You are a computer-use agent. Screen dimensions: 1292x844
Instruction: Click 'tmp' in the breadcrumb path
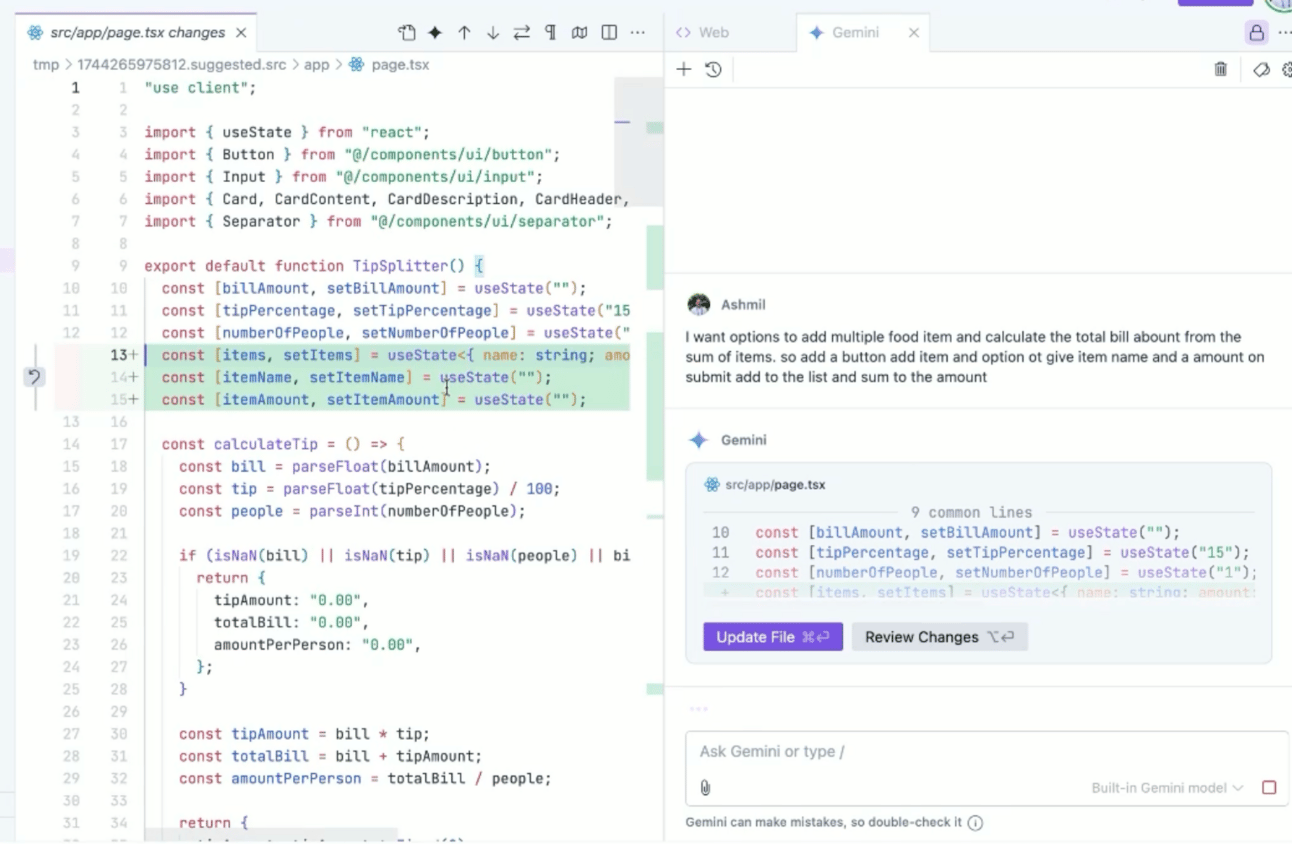(46, 64)
